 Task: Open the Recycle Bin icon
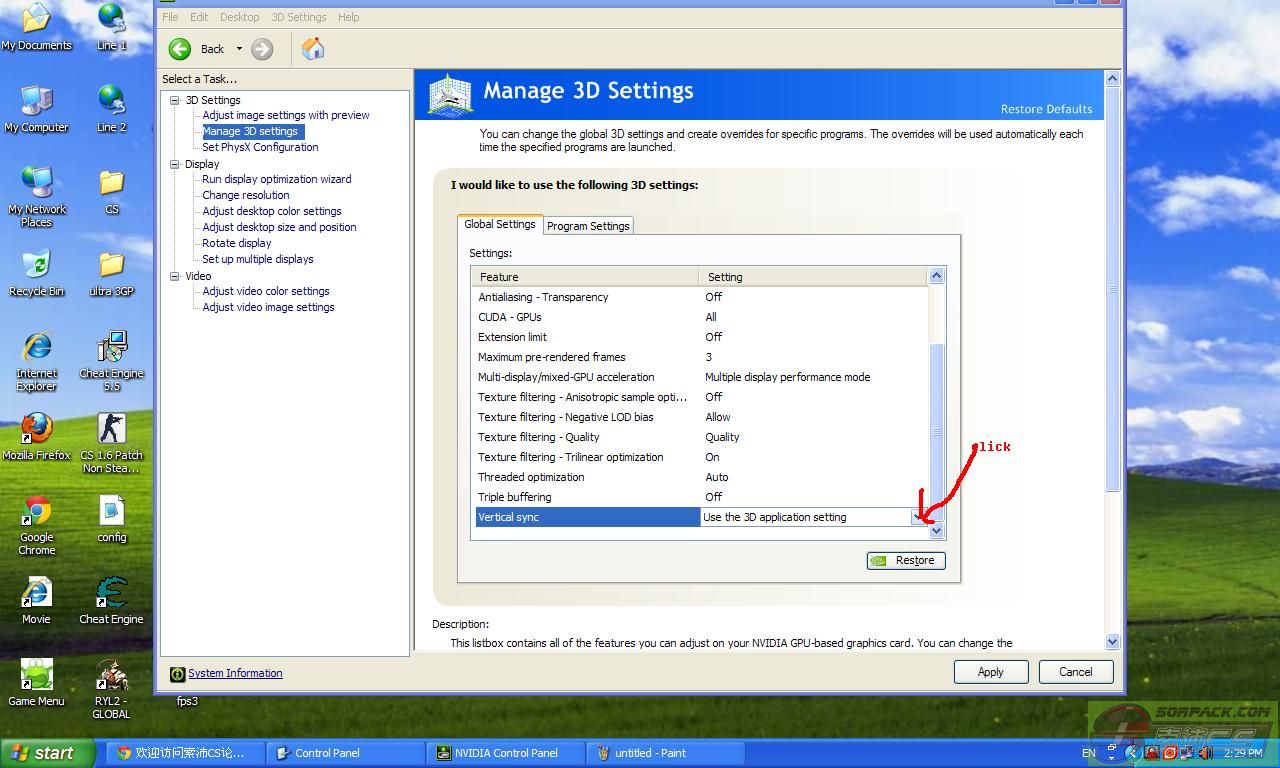tap(37, 266)
